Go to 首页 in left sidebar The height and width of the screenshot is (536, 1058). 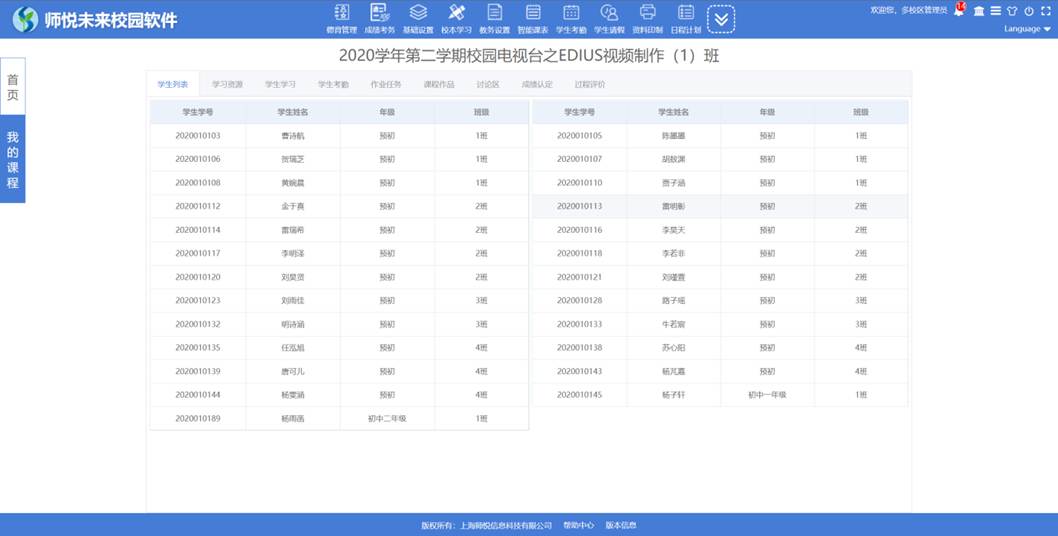13,86
